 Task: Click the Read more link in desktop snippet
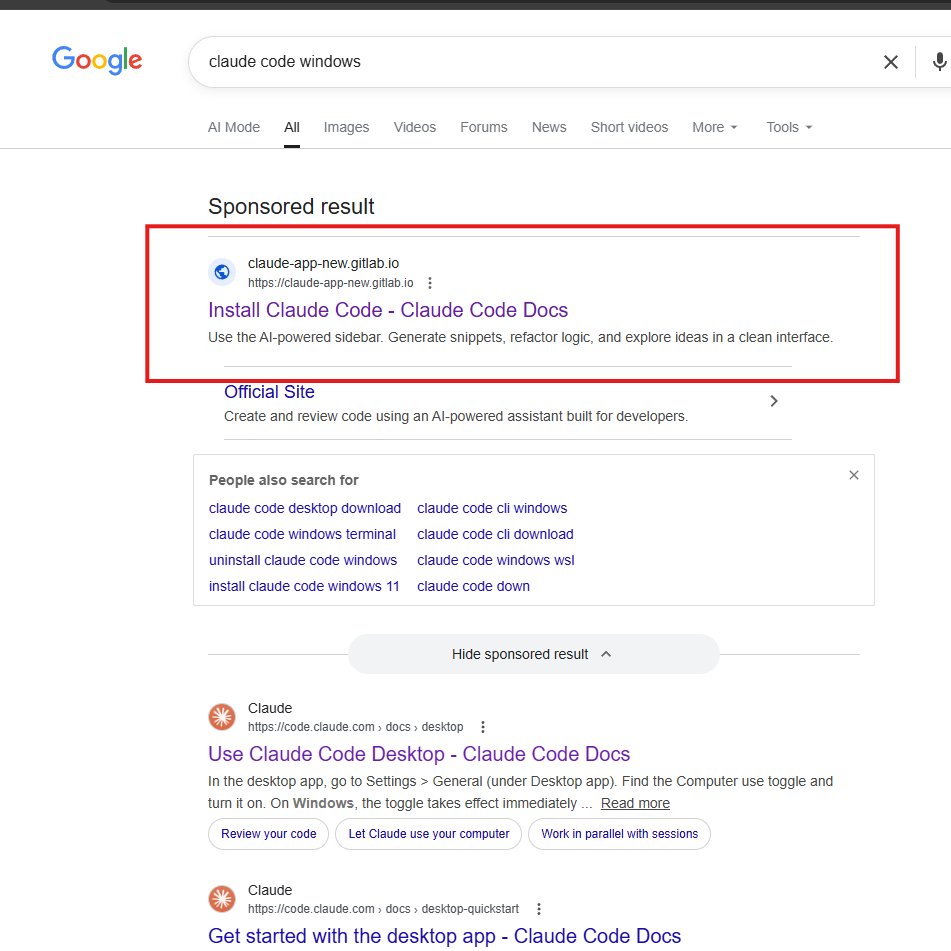635,803
